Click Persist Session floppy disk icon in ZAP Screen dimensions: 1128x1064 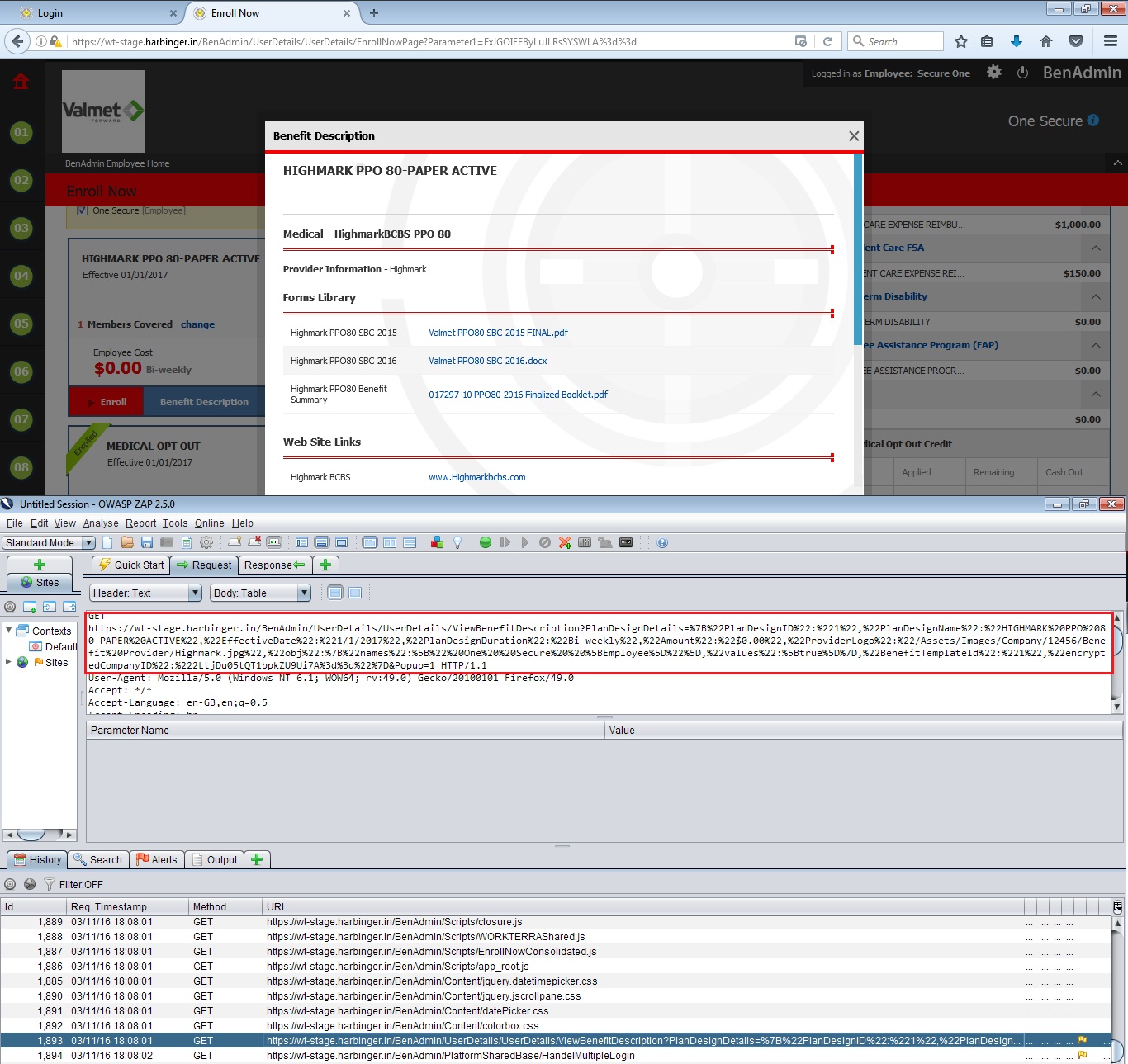[x=147, y=542]
